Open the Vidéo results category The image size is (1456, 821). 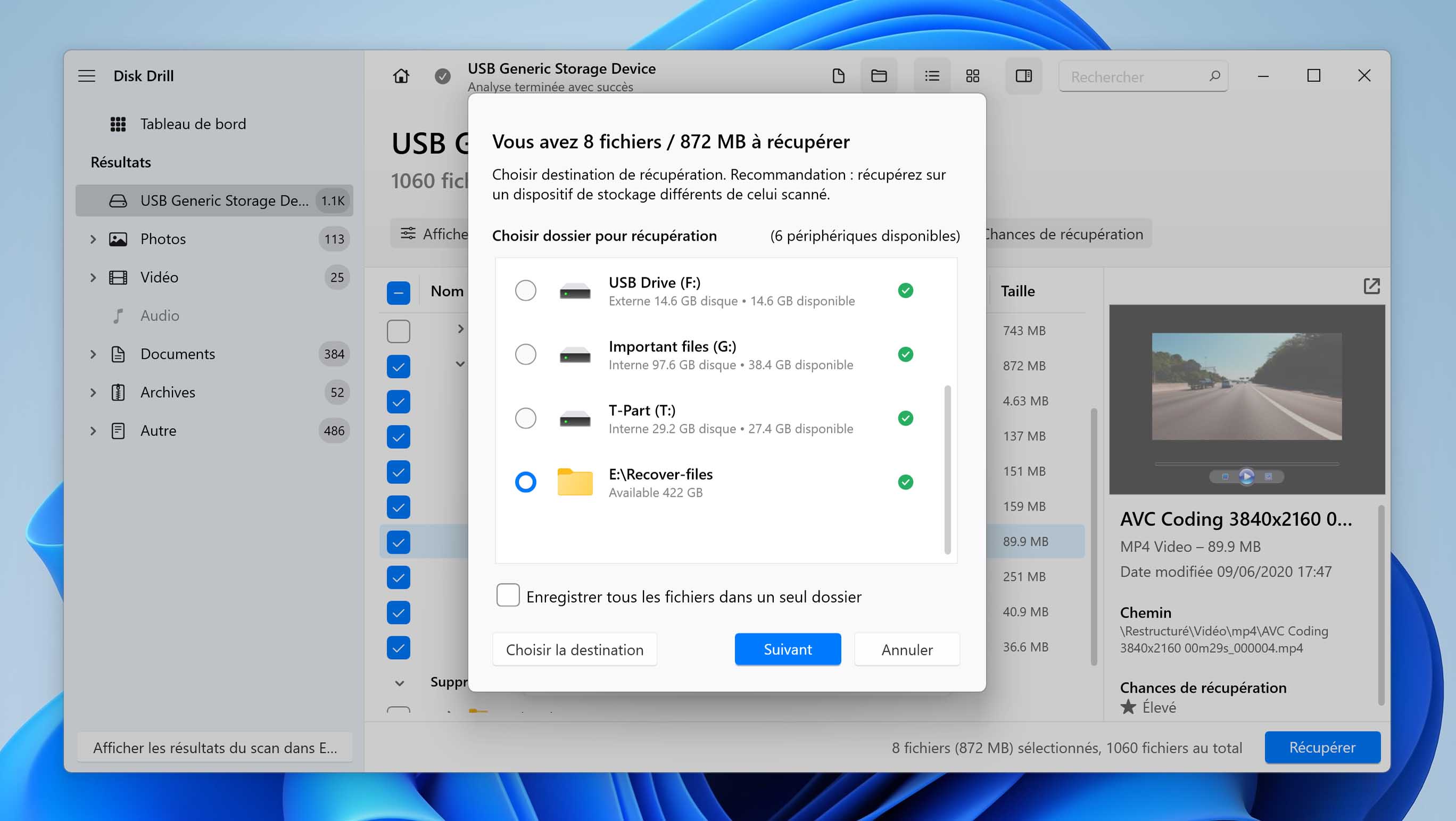point(214,277)
